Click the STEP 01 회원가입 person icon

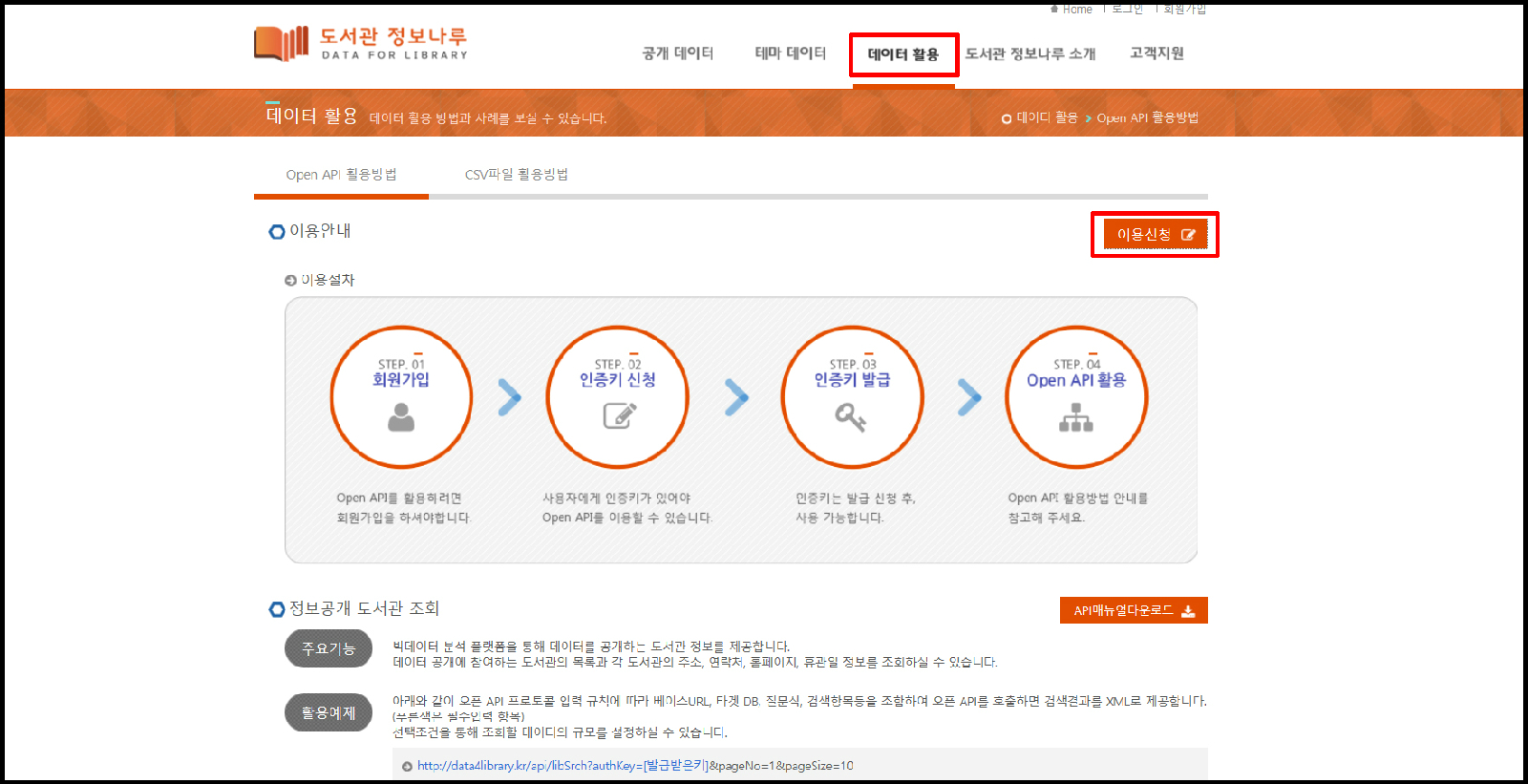coord(401,417)
